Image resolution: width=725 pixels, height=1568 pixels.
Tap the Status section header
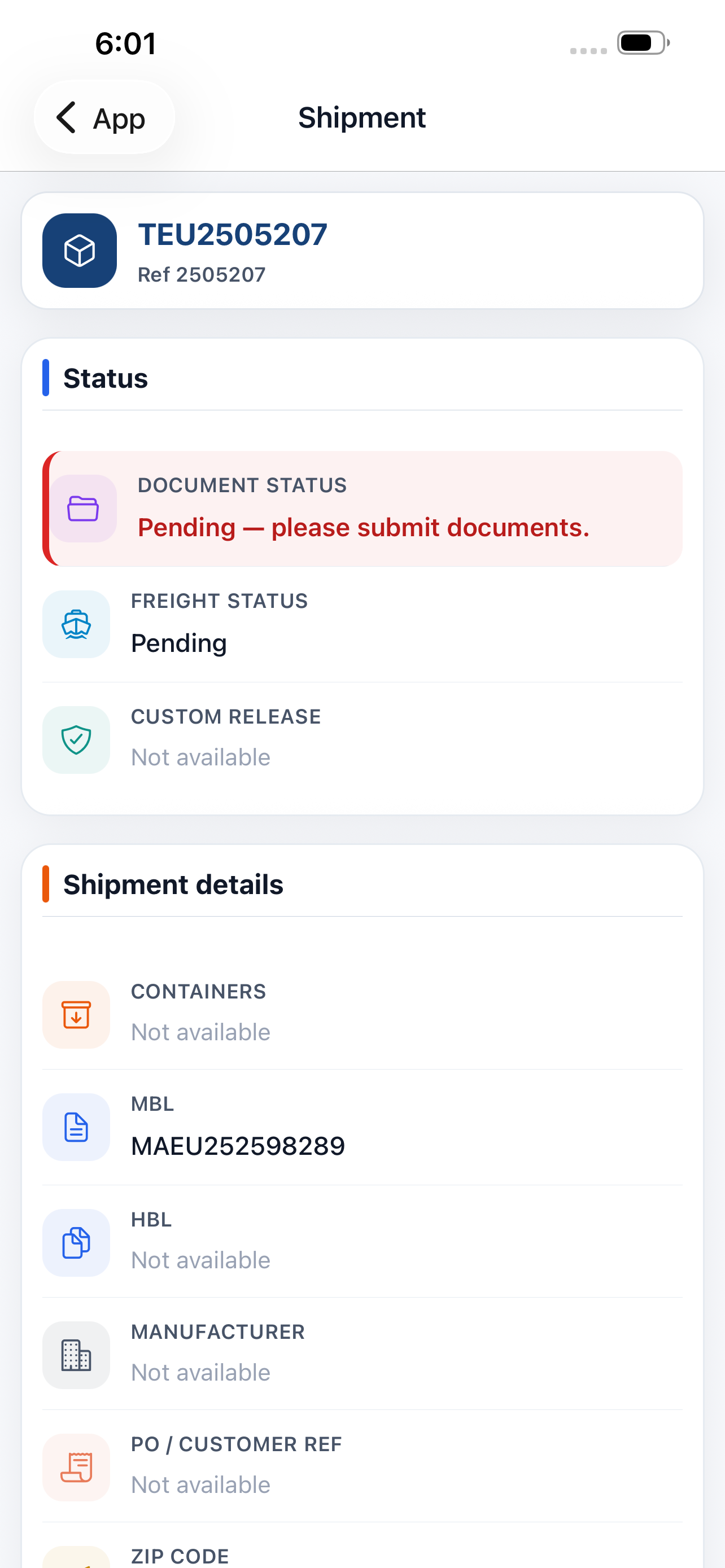coord(106,378)
